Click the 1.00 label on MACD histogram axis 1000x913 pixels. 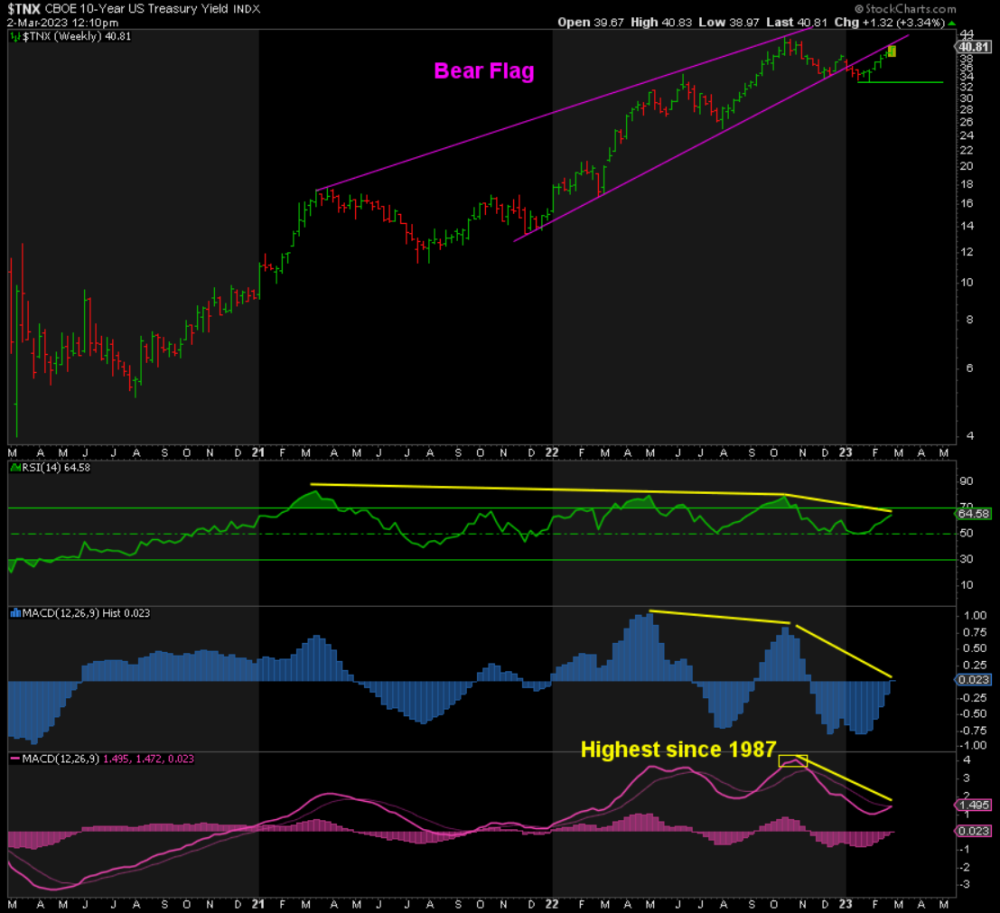point(976,616)
